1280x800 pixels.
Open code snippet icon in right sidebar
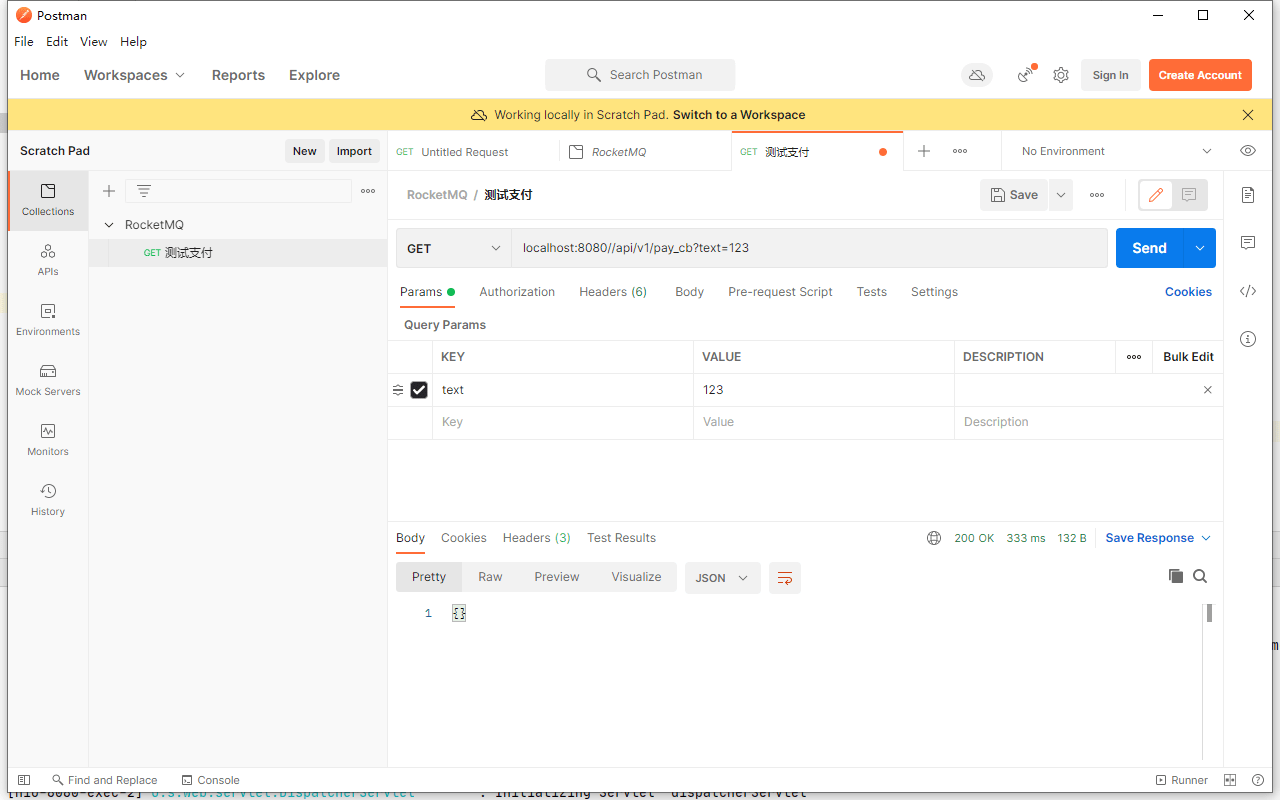(x=1248, y=291)
